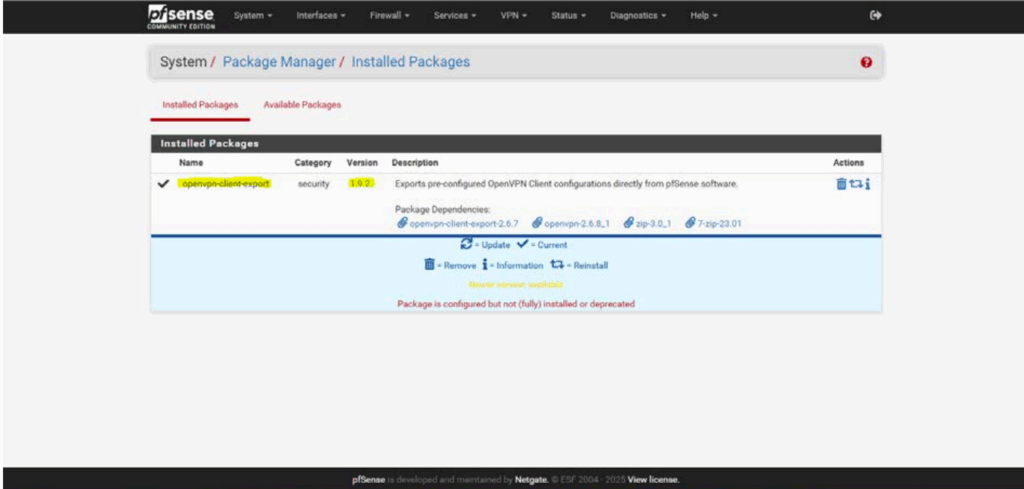Click the Installed Packages table header bar
Screen dimensions: 1024x489
pos(516,144)
